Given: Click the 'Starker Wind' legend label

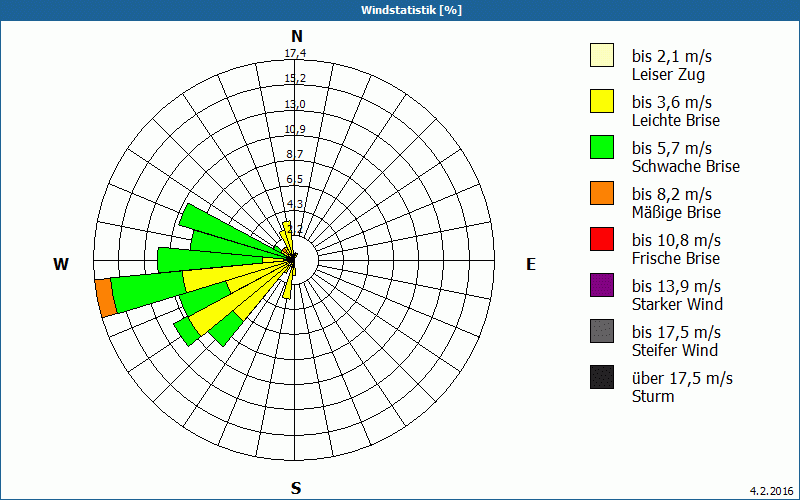Looking at the screenshot, I should [678, 304].
